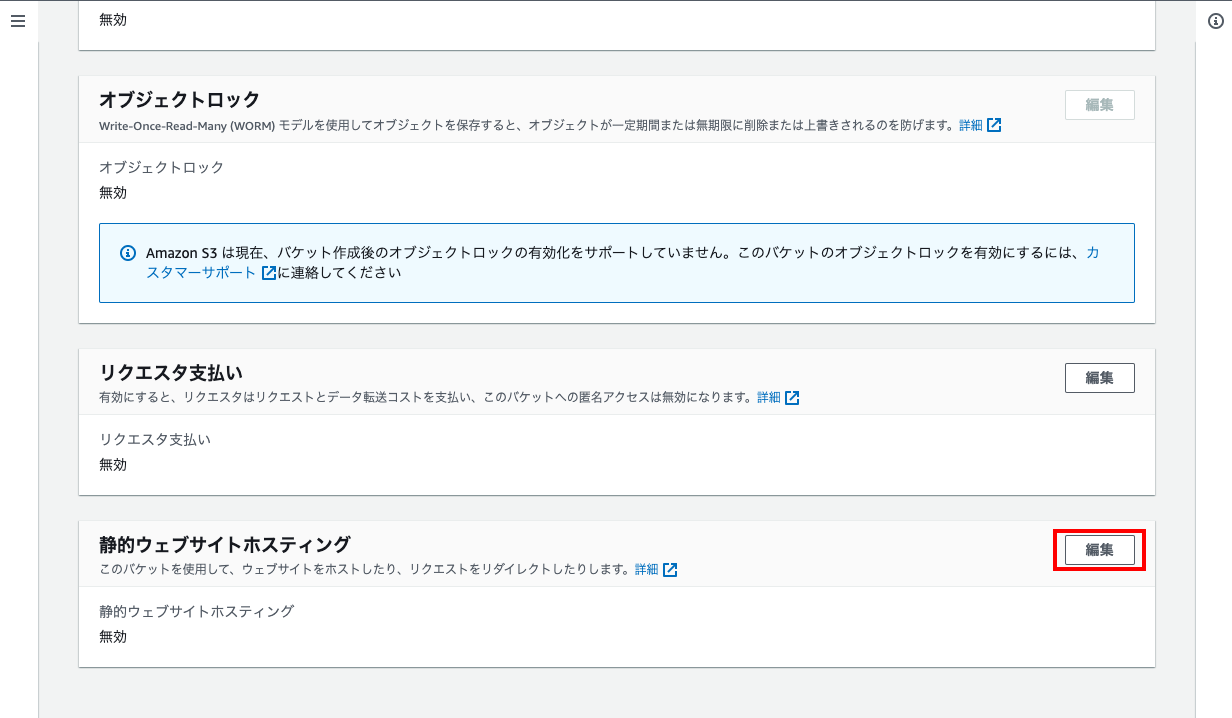Click the オブジェクトロック section heading
This screenshot has height=718, width=1232.
(x=179, y=100)
